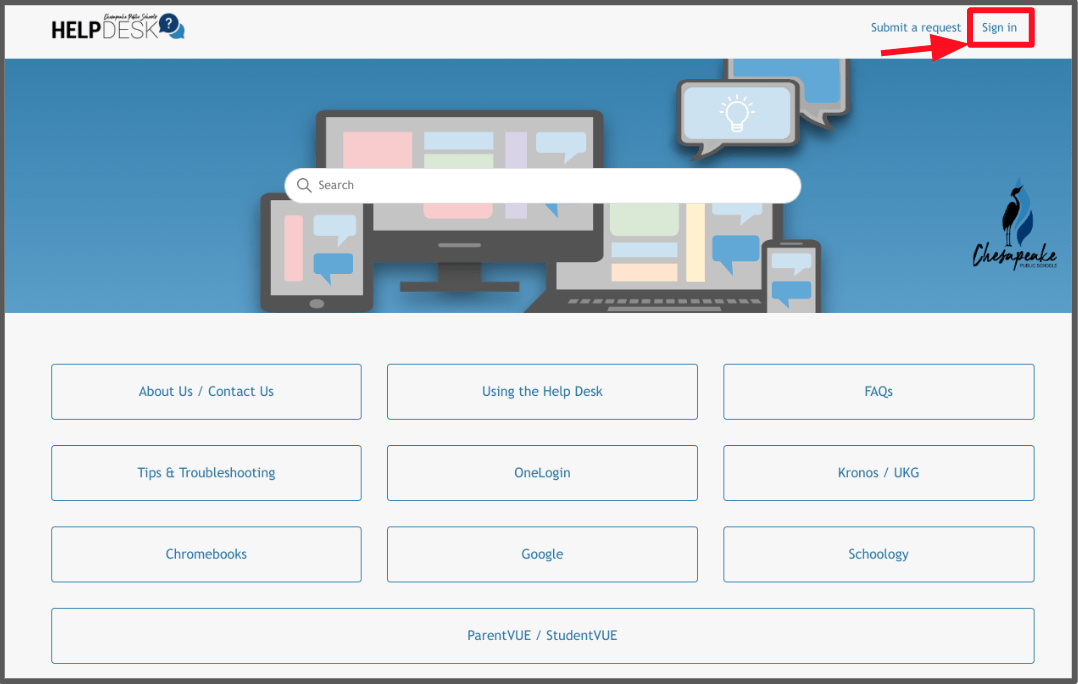Open the Using the Help Desk section
Viewport: 1078px width, 684px height.
click(x=542, y=391)
